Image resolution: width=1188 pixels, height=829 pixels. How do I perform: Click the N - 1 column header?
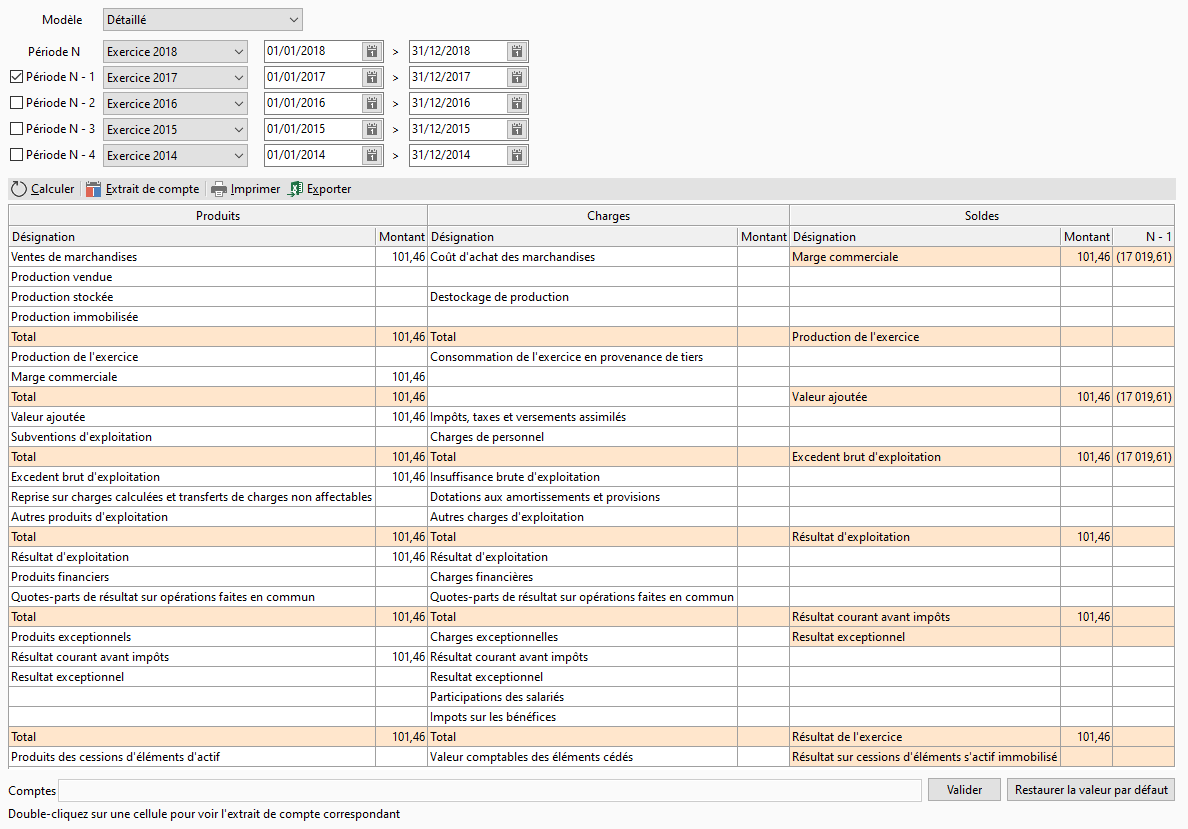(1143, 236)
